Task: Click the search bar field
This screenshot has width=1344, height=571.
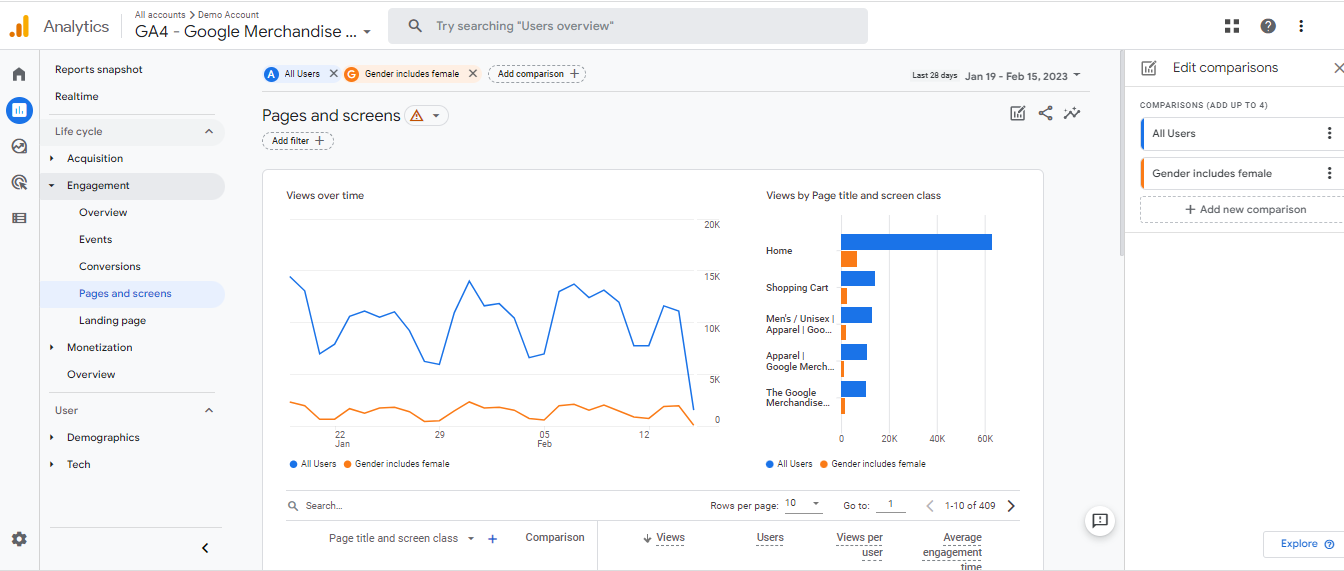Action: pyautogui.click(x=628, y=26)
